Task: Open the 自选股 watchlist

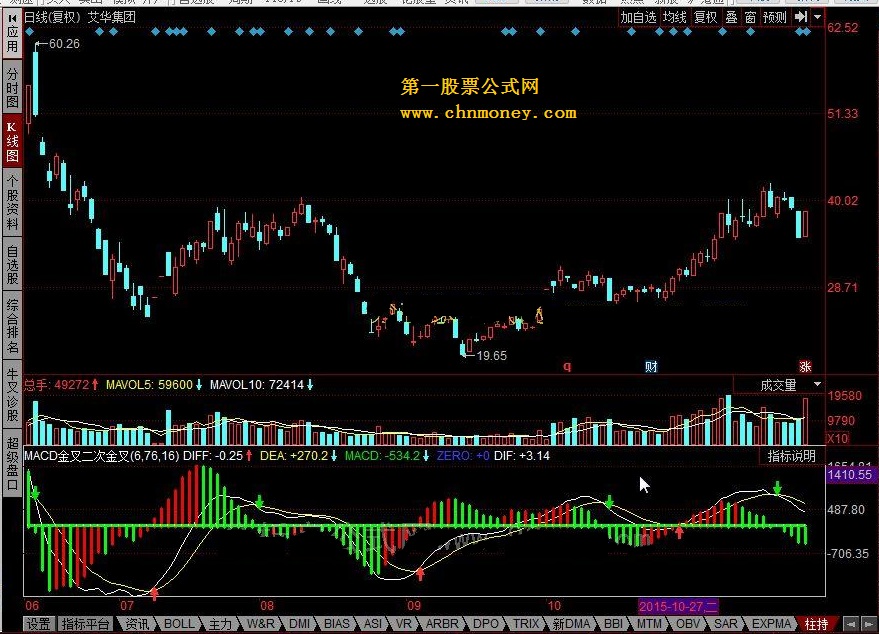Action: click(12, 265)
